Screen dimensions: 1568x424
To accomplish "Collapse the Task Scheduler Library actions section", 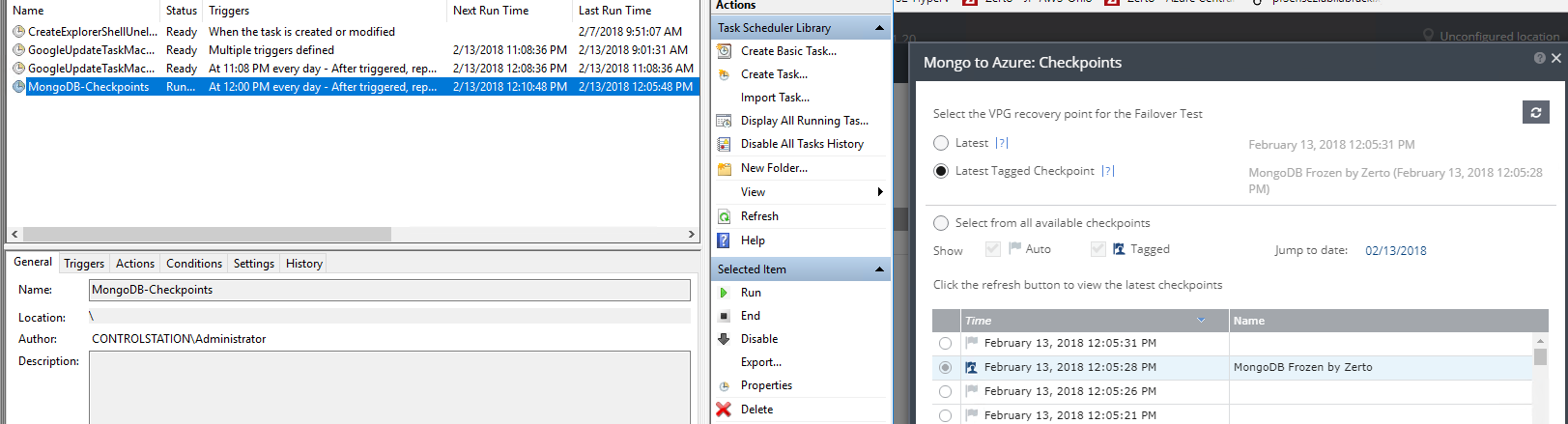I will [879, 28].
